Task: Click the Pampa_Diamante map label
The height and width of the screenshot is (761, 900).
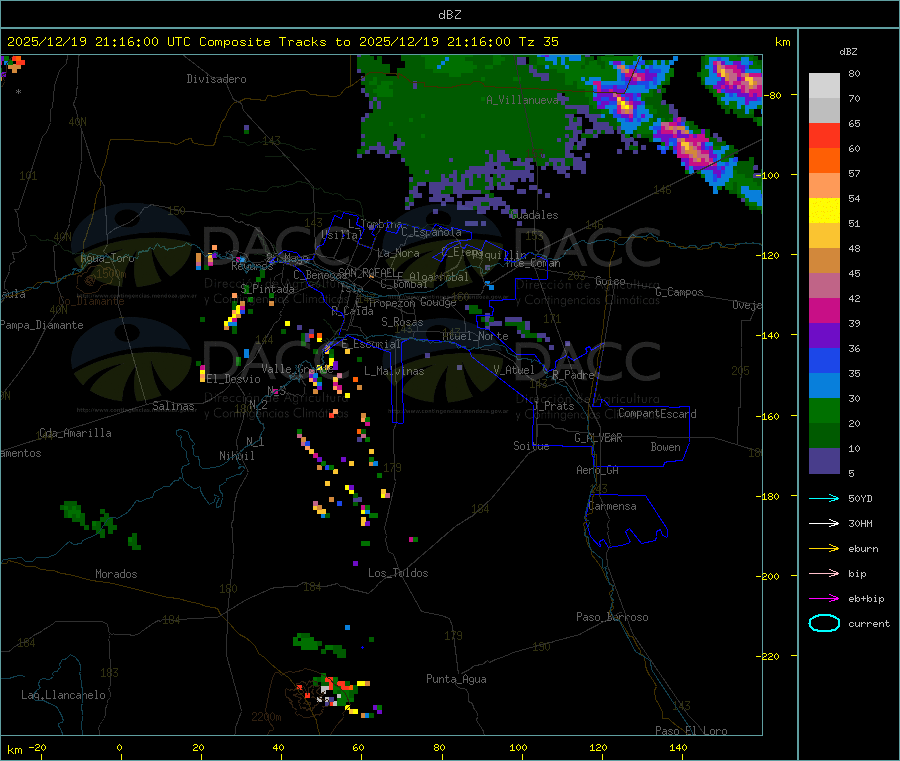Action: point(41,325)
